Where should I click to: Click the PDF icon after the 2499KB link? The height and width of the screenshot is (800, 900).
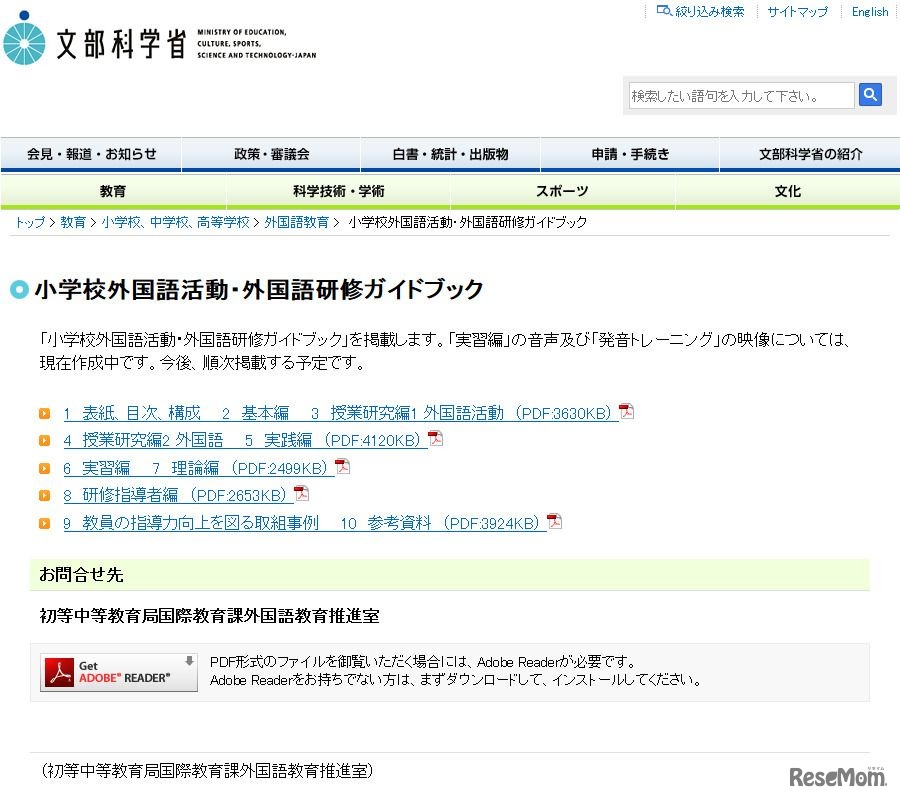click(x=343, y=466)
